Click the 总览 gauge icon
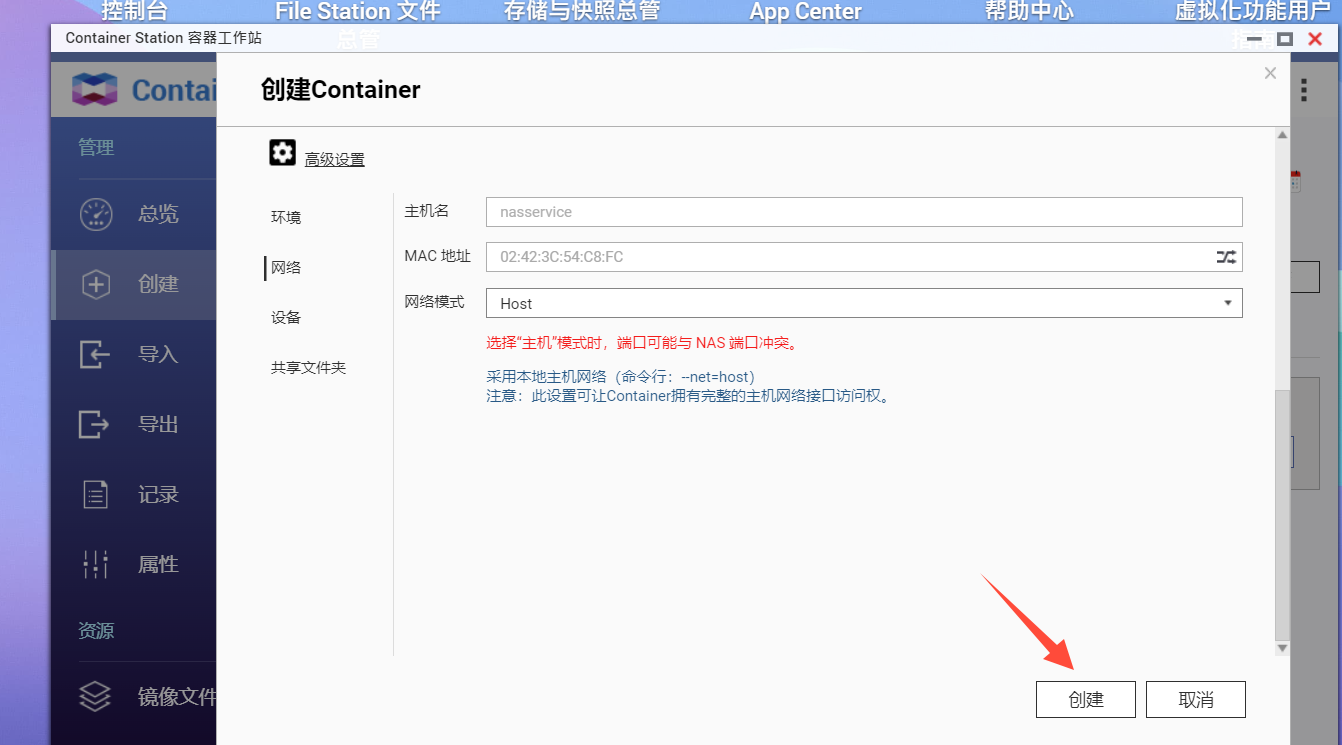The image size is (1342, 745). (x=96, y=214)
